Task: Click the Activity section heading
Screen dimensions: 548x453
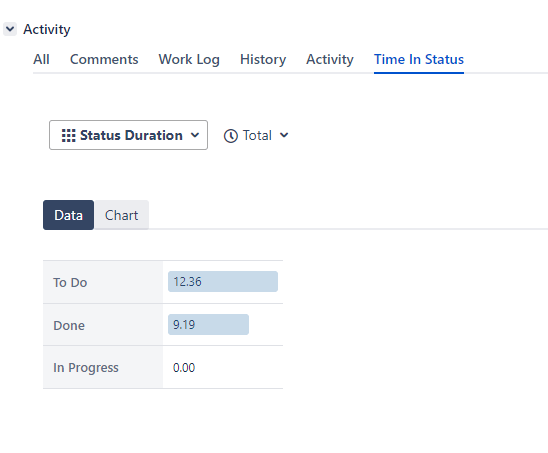Action: pyautogui.click(x=47, y=29)
